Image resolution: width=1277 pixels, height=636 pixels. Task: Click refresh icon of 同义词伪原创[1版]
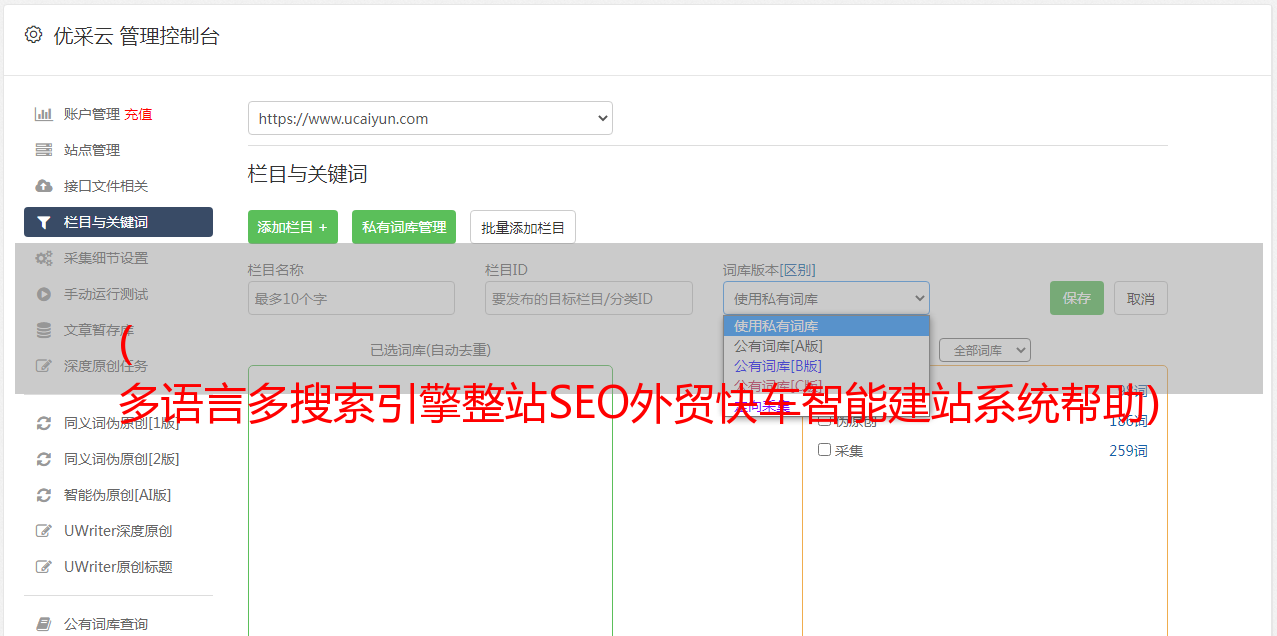[44, 423]
